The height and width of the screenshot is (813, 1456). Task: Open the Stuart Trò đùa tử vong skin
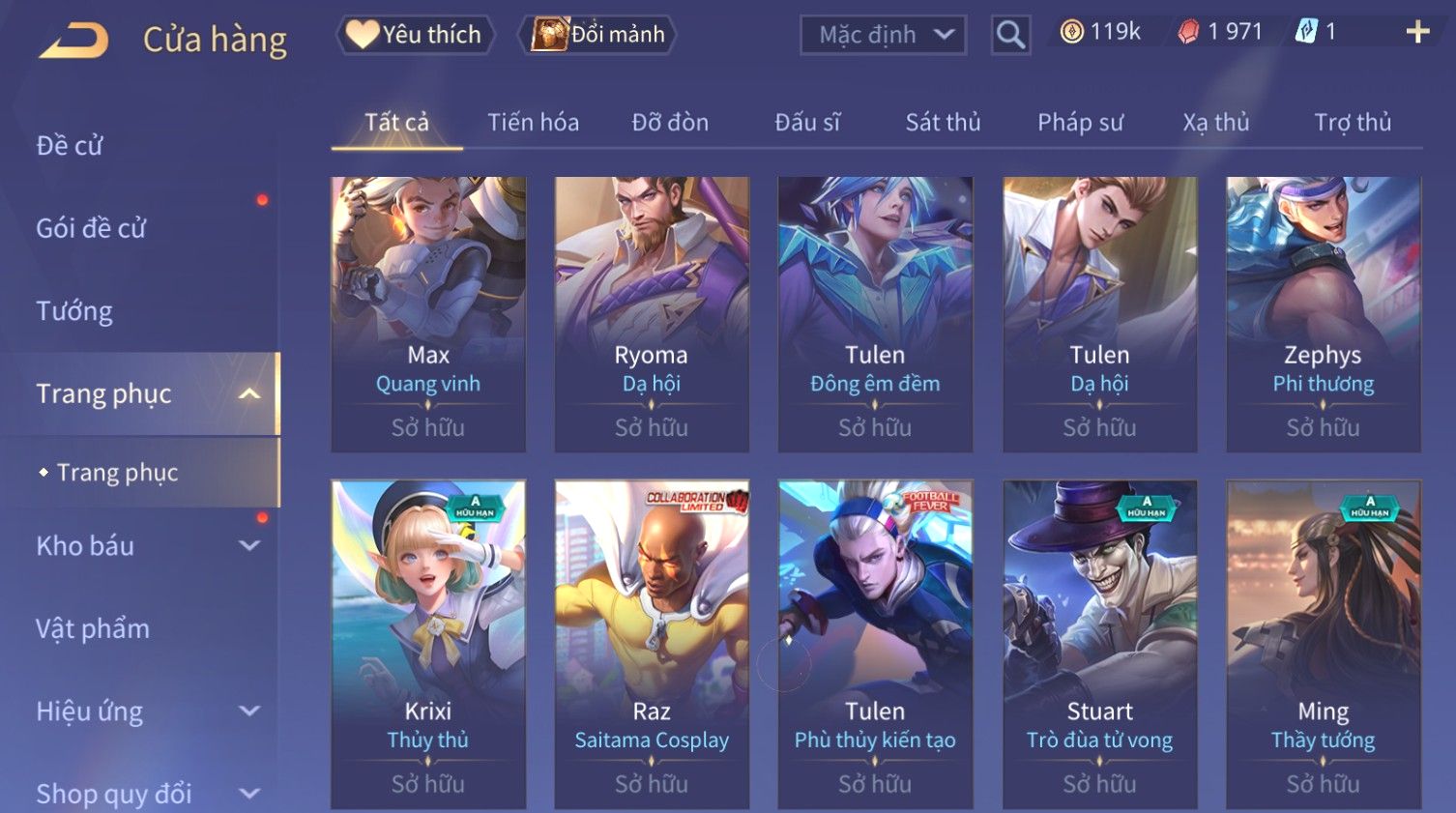click(x=1099, y=644)
